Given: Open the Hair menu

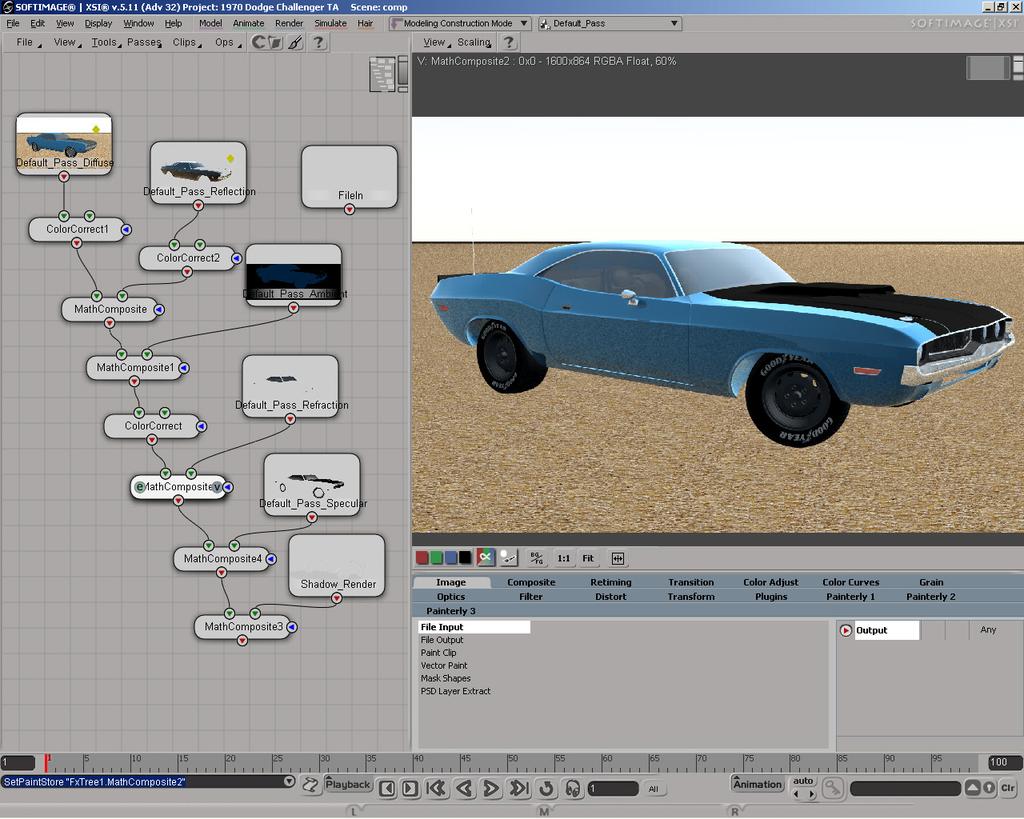Looking at the screenshot, I should [365, 24].
